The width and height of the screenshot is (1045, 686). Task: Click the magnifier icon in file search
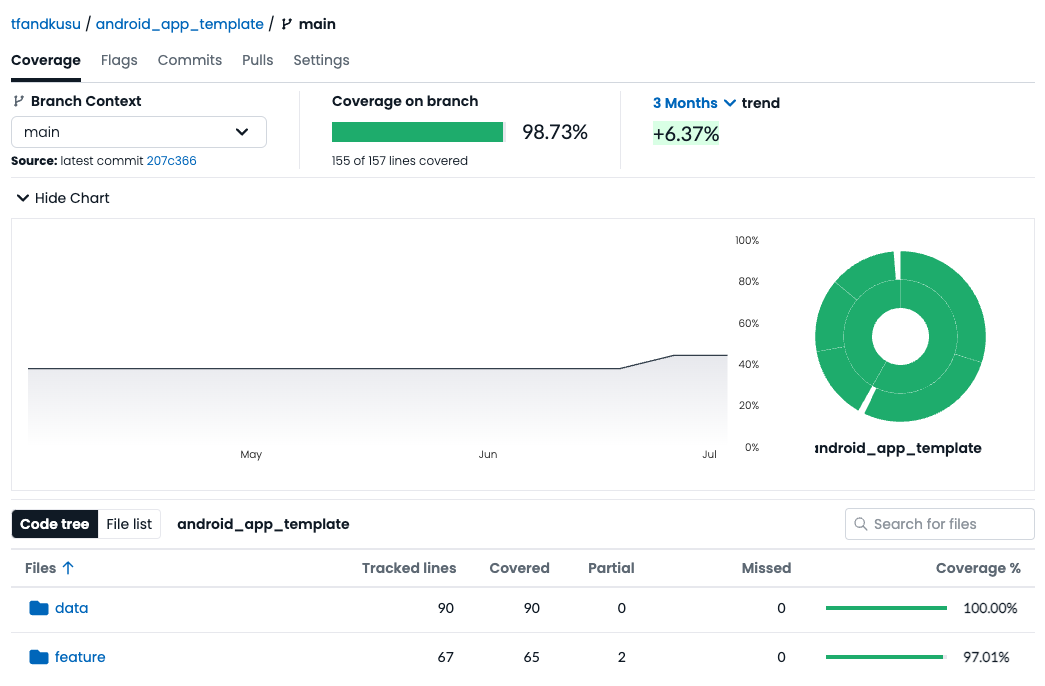coord(861,524)
